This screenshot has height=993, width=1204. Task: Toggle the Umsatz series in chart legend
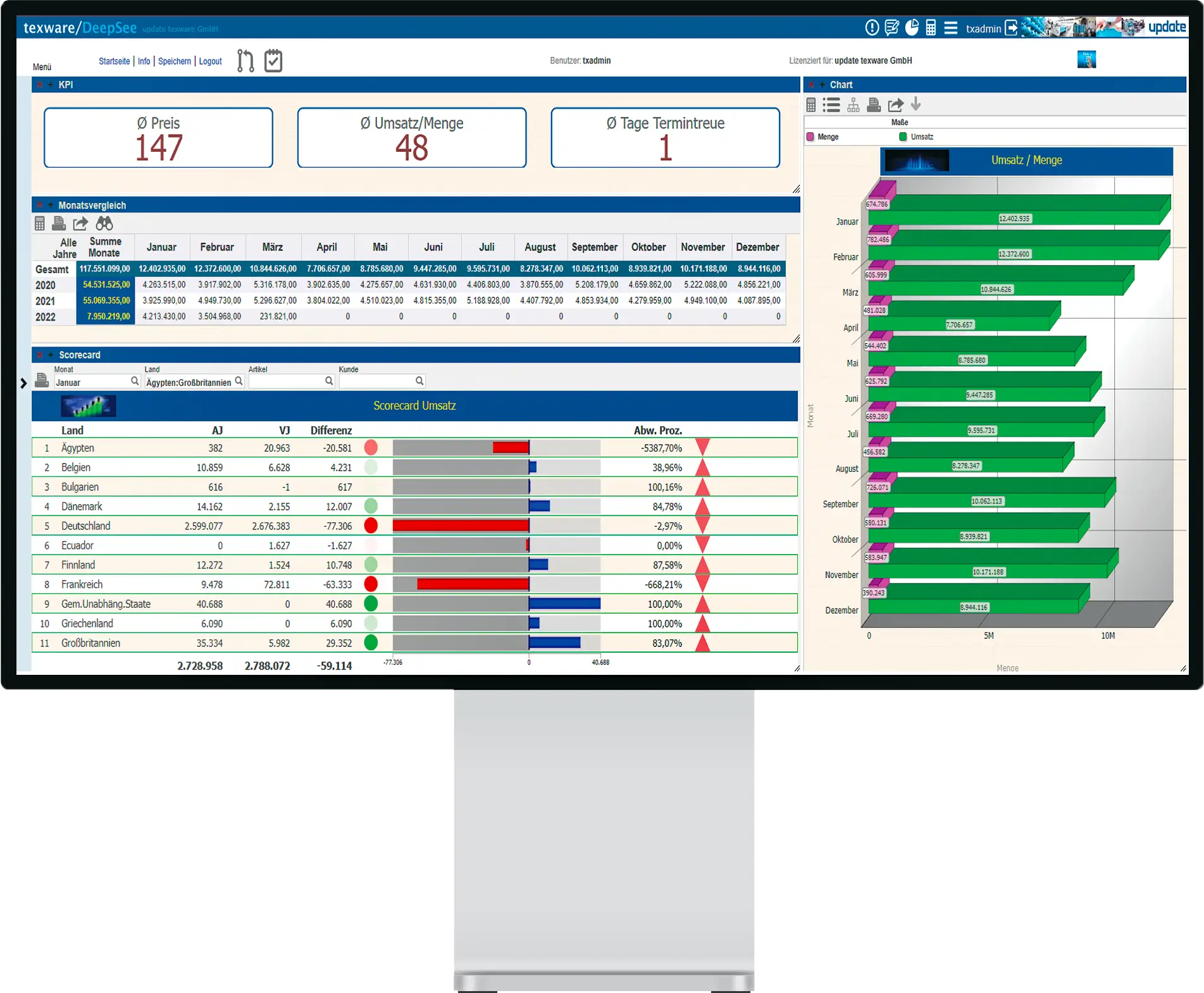[916, 137]
